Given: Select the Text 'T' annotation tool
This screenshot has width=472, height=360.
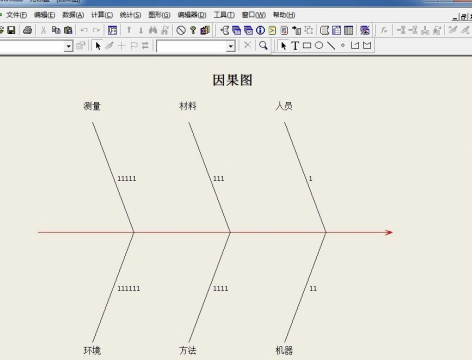Looking at the screenshot, I should click(x=295, y=46).
